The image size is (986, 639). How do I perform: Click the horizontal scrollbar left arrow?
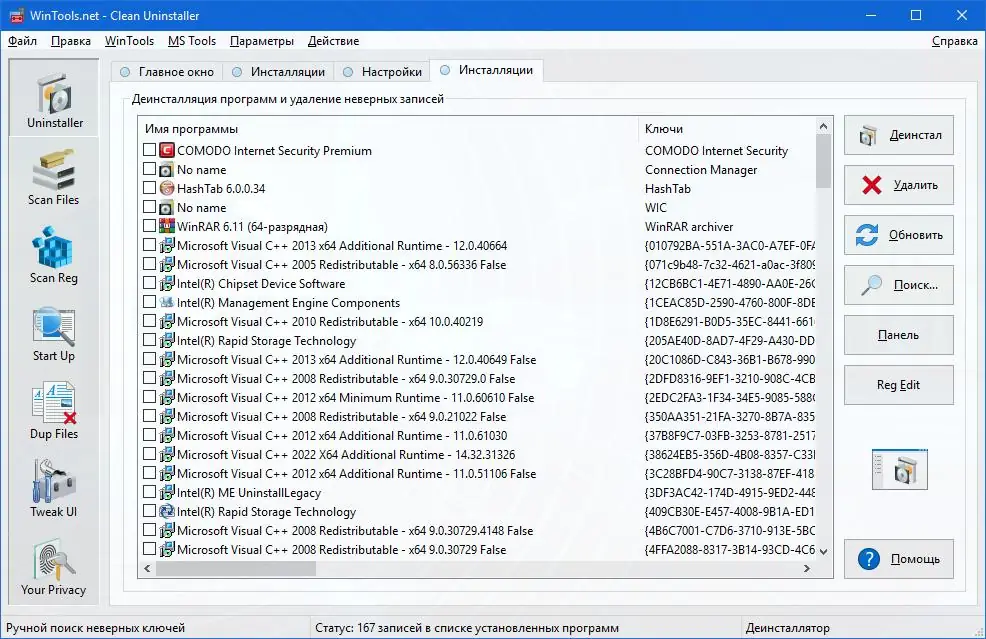147,568
